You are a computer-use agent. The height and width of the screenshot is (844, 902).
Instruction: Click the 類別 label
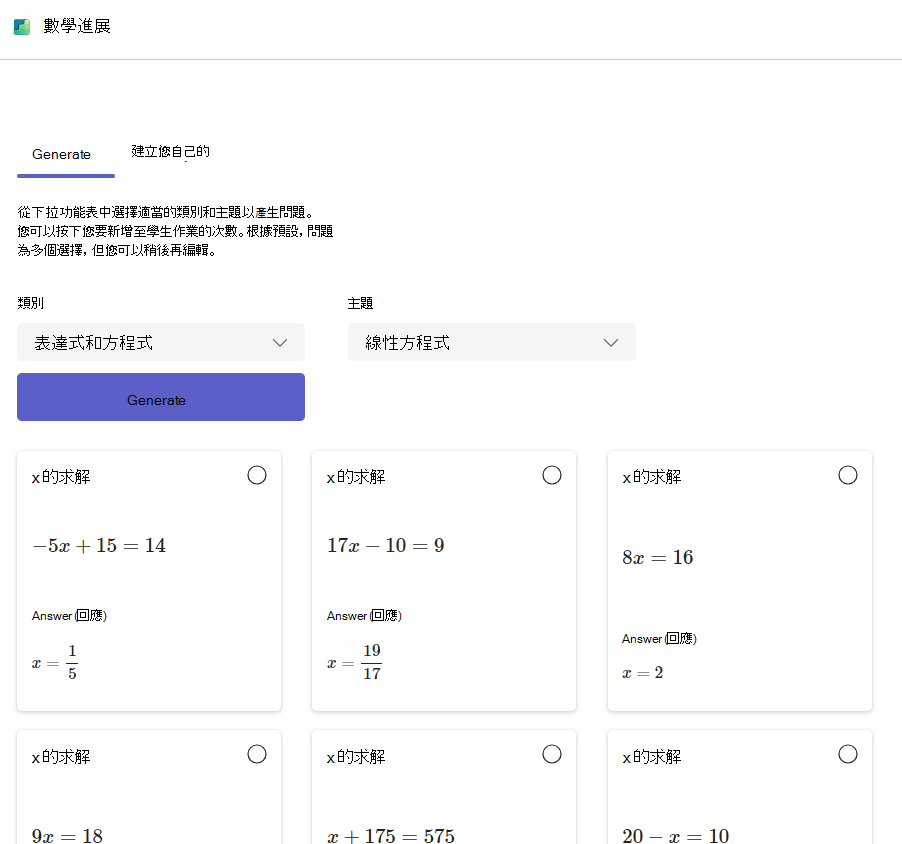point(30,303)
